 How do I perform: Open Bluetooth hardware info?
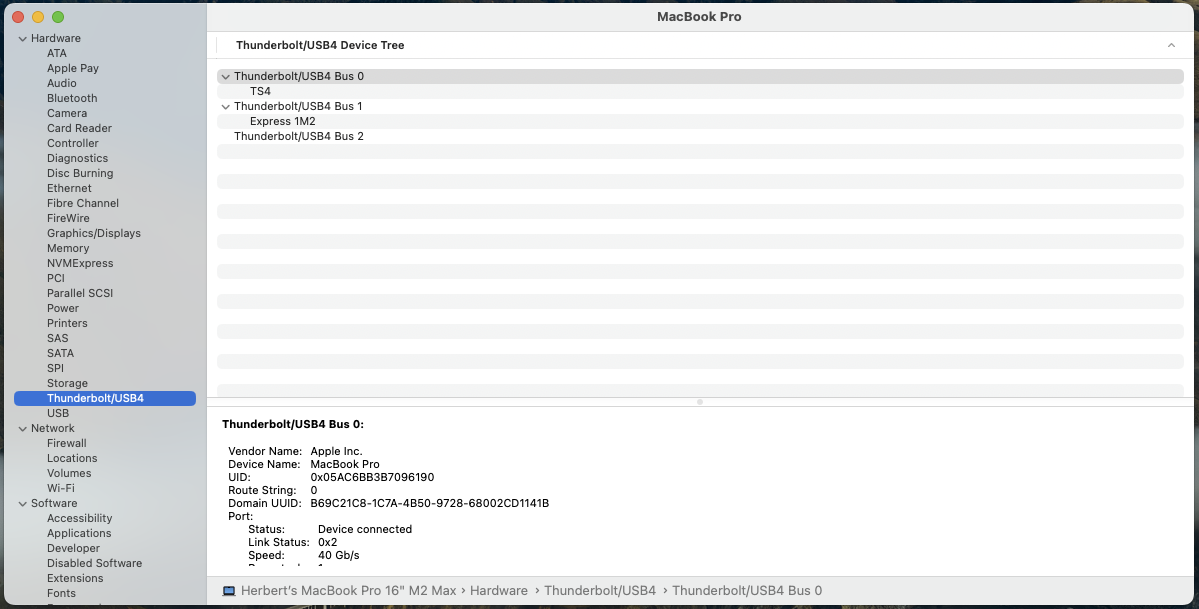[x=72, y=98]
